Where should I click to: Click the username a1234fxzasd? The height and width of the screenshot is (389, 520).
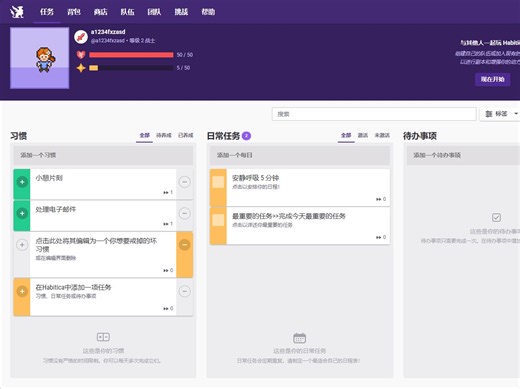point(108,32)
